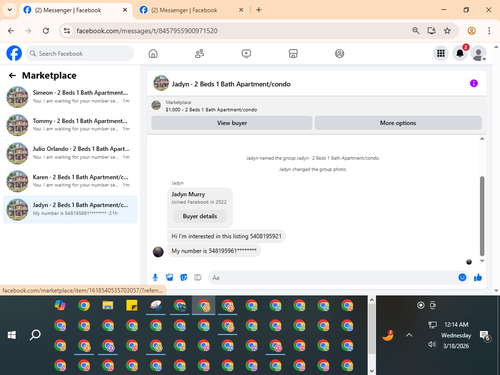
Task: Open the Facebook Home icon
Action: [153, 53]
